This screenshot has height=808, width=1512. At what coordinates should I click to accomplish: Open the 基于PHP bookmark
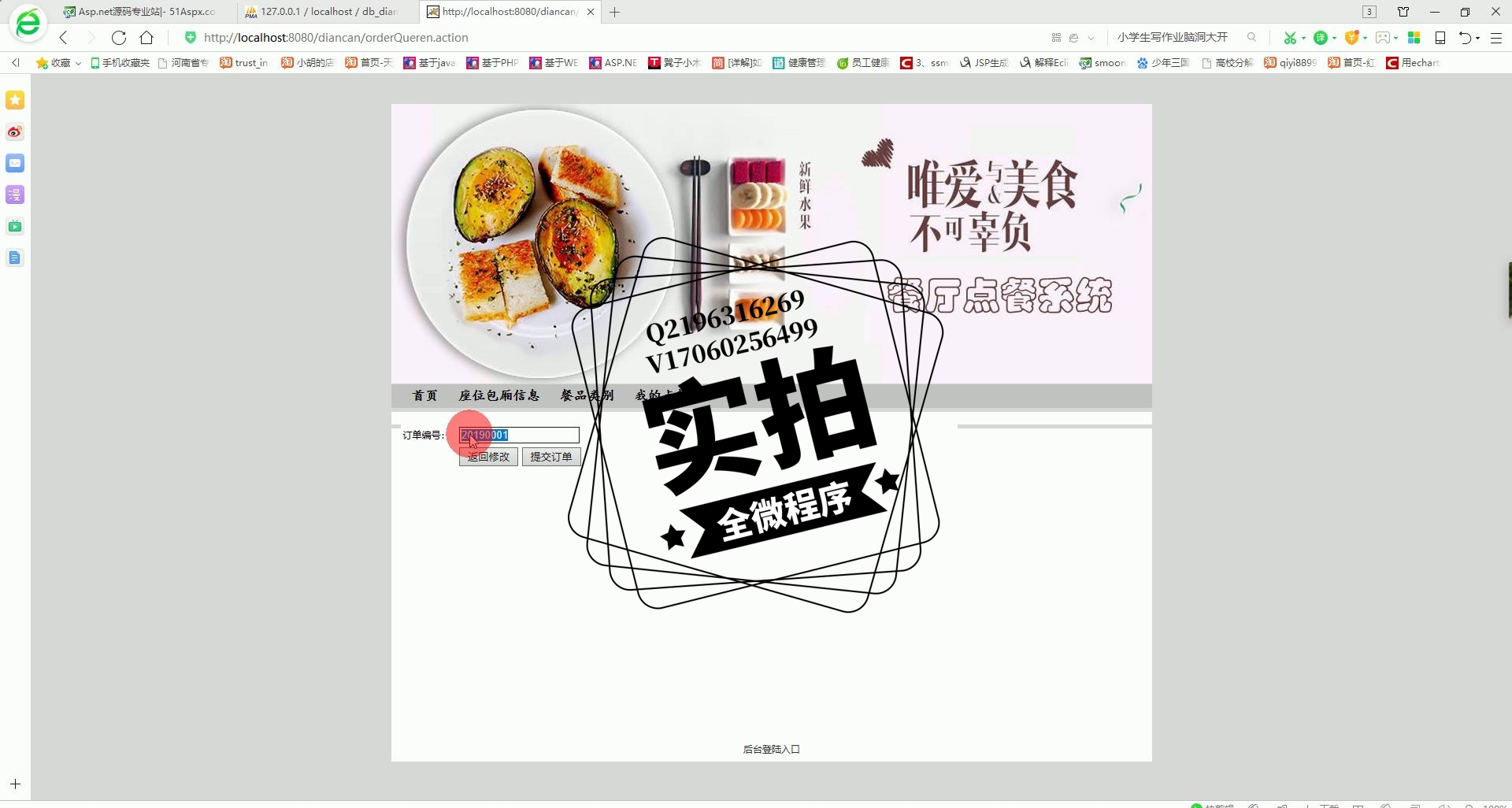(493, 62)
